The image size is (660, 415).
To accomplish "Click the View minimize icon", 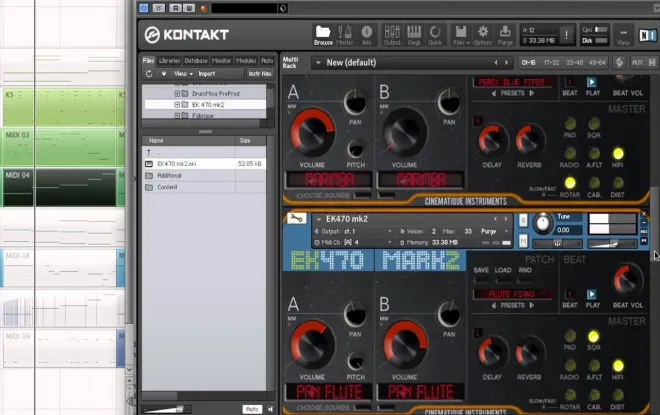I will click(623, 35).
